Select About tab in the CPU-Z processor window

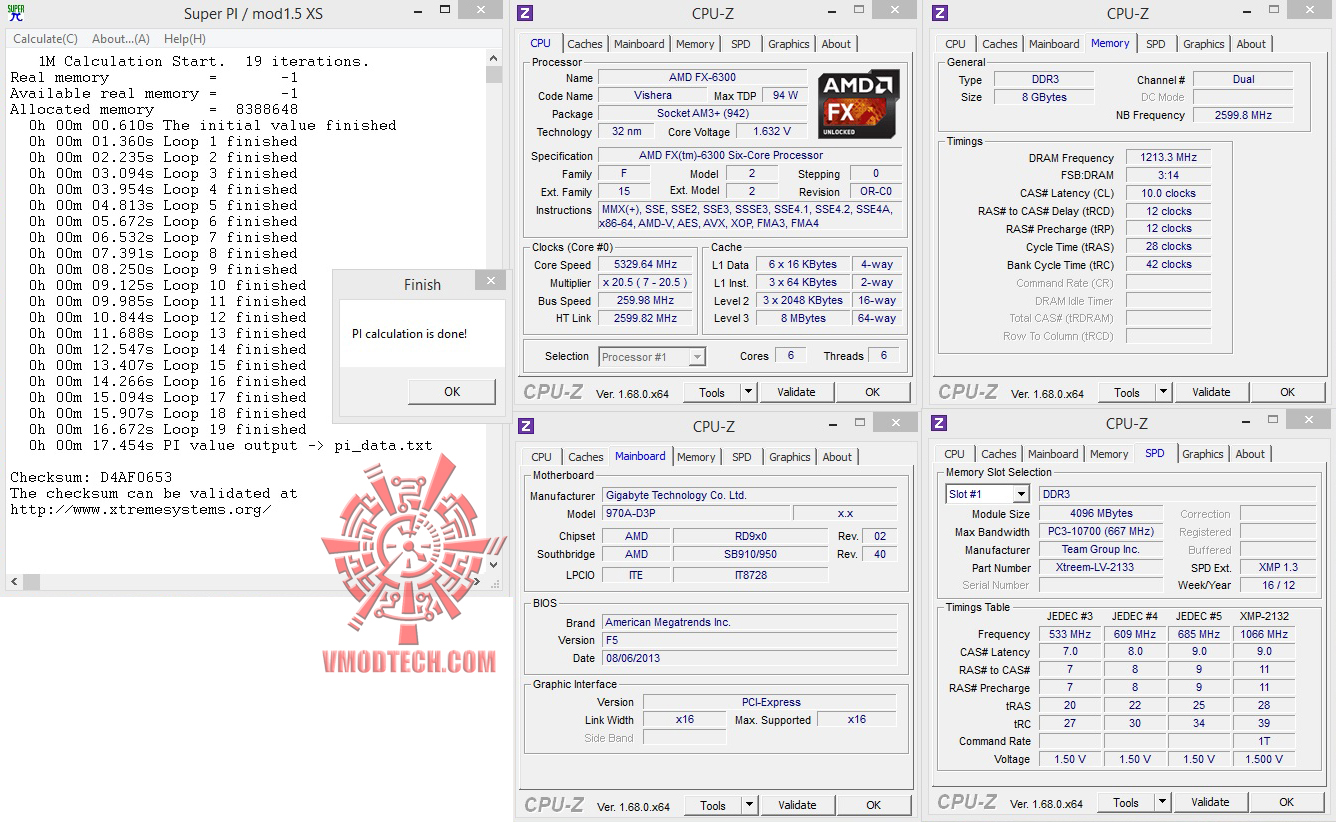(x=837, y=44)
